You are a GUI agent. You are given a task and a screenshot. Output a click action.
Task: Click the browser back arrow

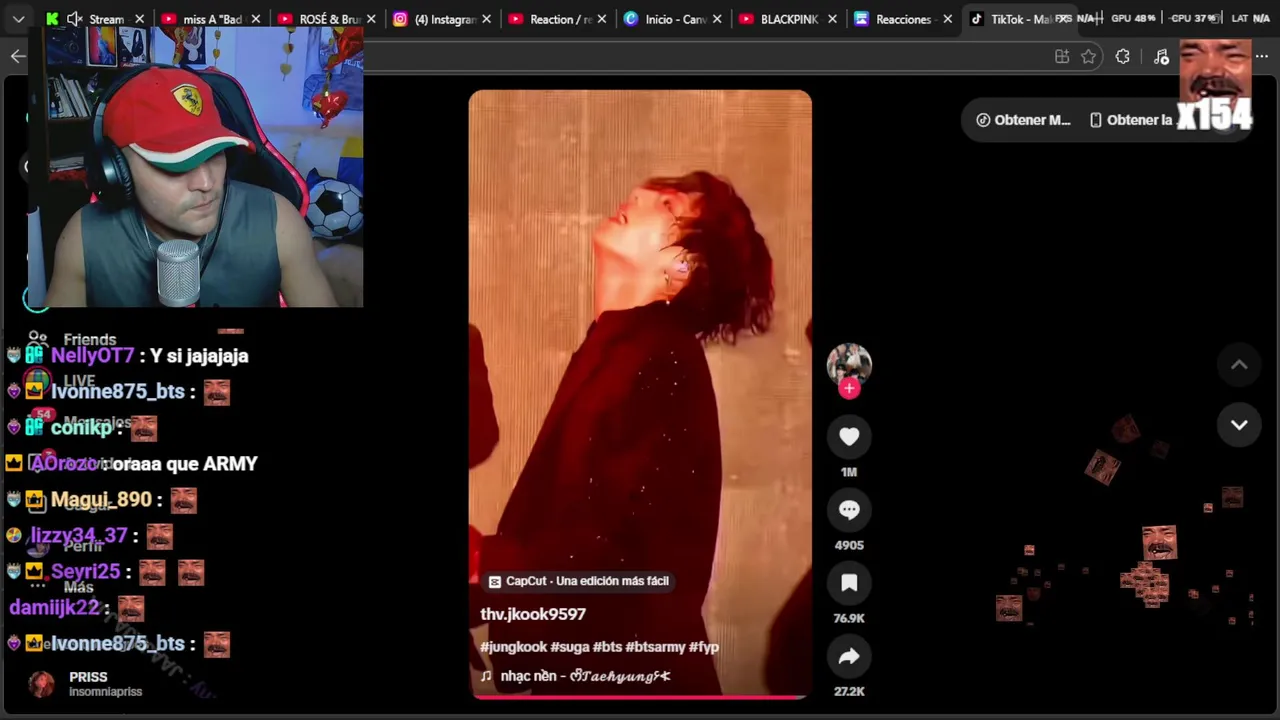[x=18, y=57]
